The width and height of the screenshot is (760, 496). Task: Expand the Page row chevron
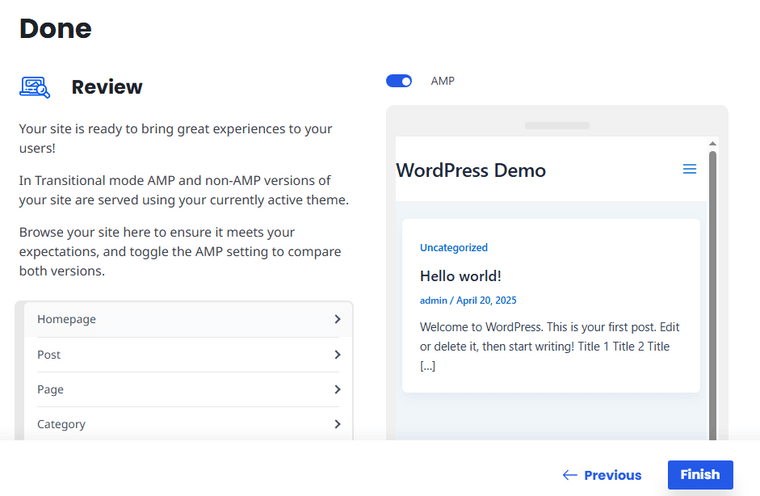pos(337,389)
